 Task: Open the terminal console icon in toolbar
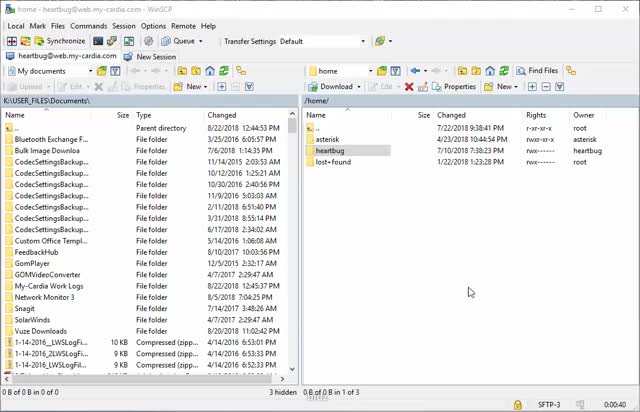pos(98,41)
